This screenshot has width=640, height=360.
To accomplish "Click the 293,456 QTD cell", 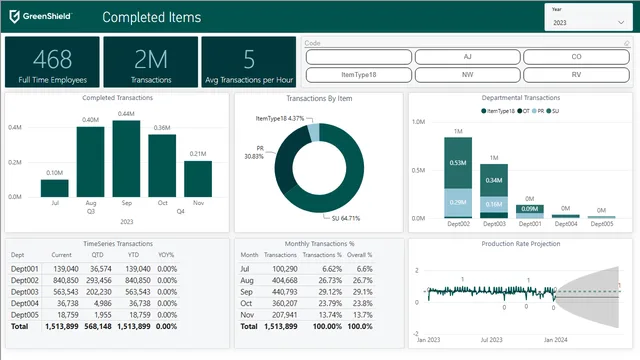I will click(x=99, y=280).
